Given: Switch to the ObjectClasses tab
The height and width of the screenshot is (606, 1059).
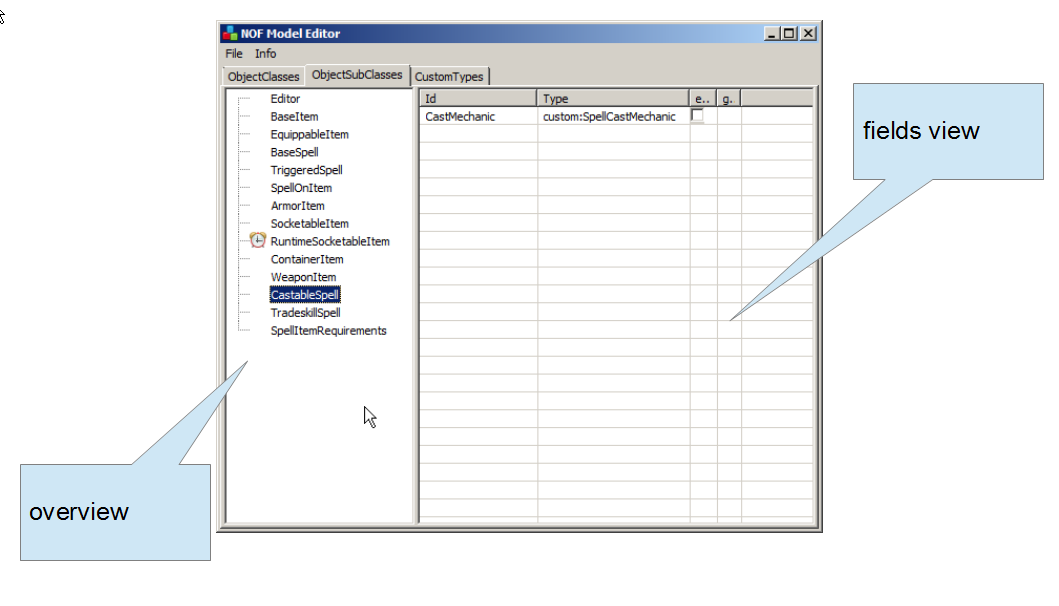Looking at the screenshot, I should (263, 76).
